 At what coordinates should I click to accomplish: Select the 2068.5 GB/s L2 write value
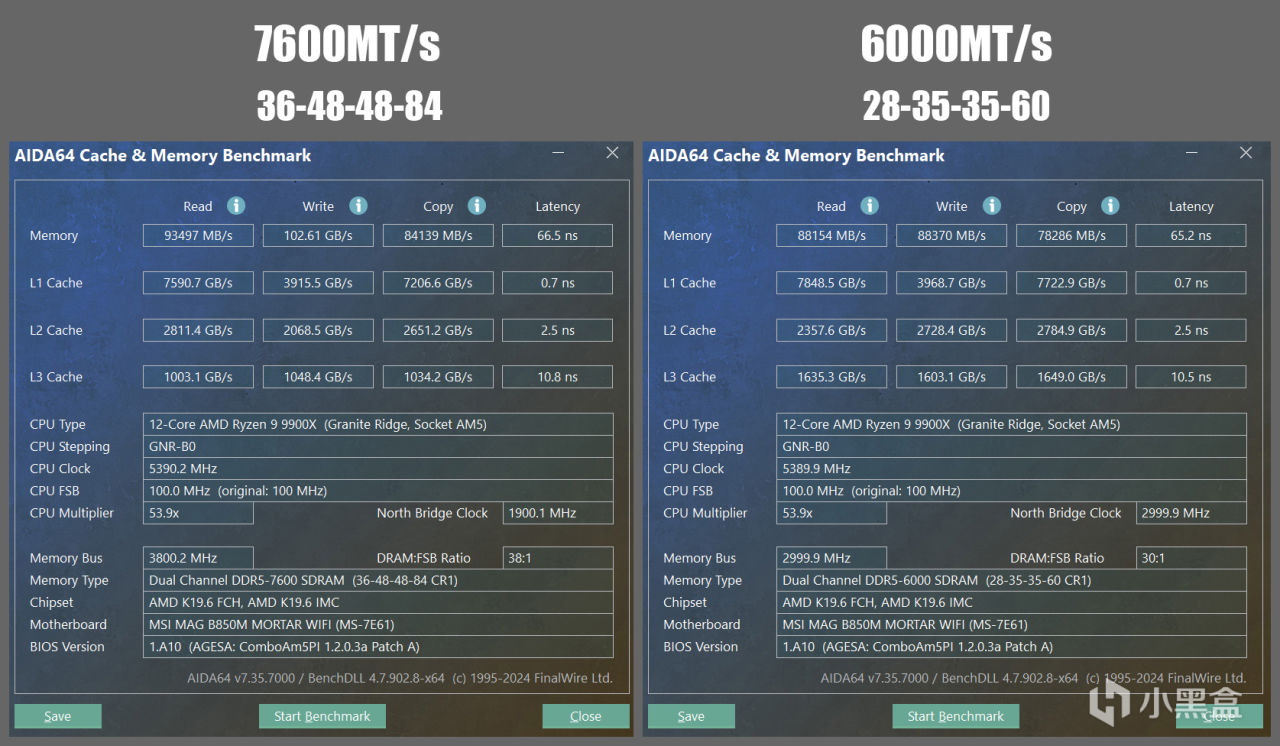318,330
